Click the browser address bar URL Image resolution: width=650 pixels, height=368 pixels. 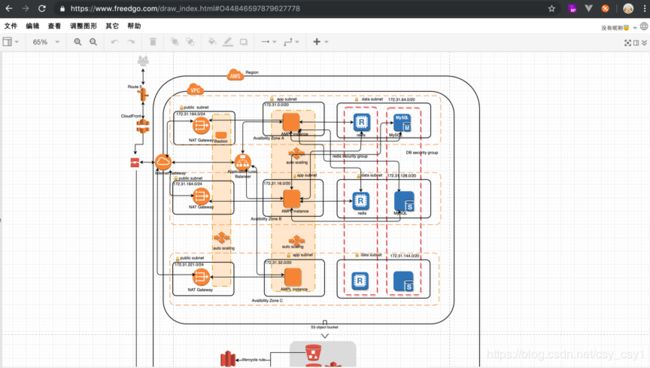185,8
